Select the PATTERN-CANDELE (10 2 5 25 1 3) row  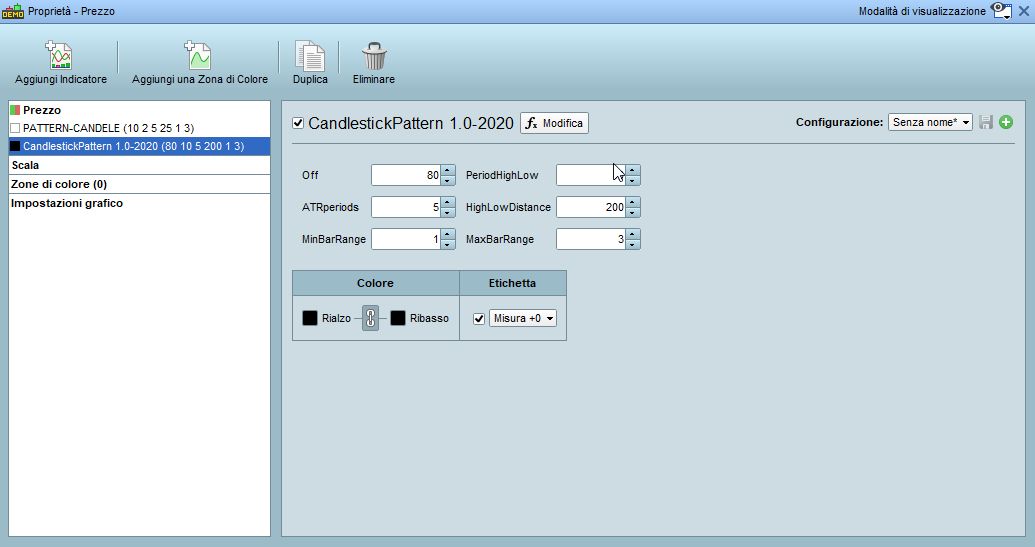pos(139,128)
